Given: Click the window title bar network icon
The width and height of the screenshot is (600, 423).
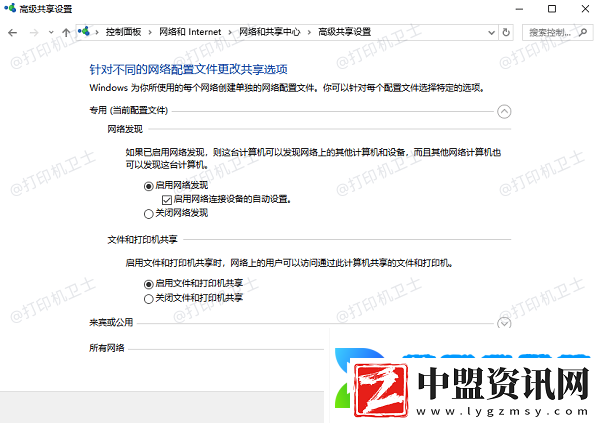Looking at the screenshot, I should click(10, 8).
